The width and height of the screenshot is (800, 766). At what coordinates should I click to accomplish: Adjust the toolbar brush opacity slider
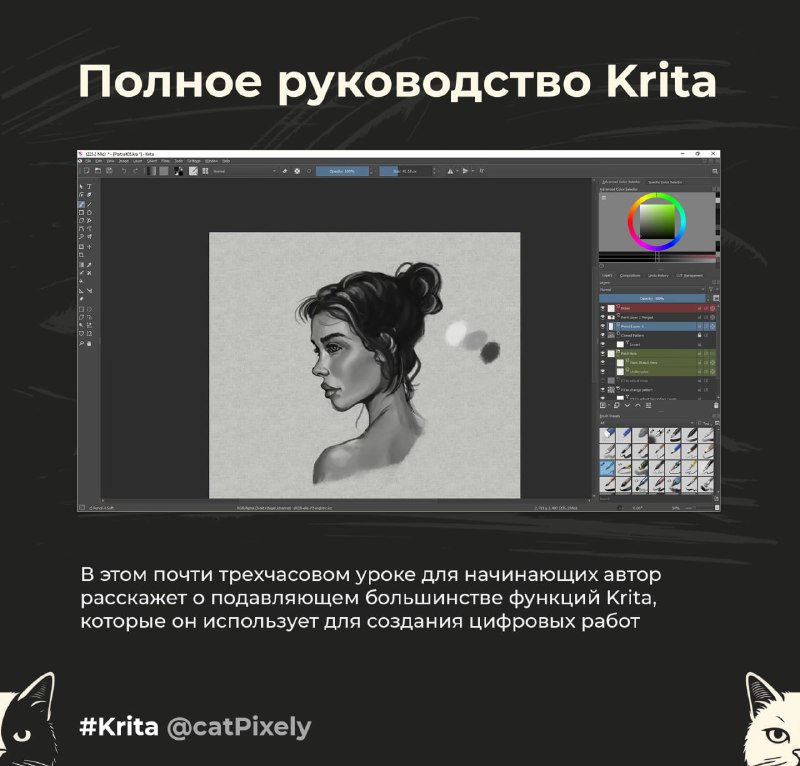point(342,171)
